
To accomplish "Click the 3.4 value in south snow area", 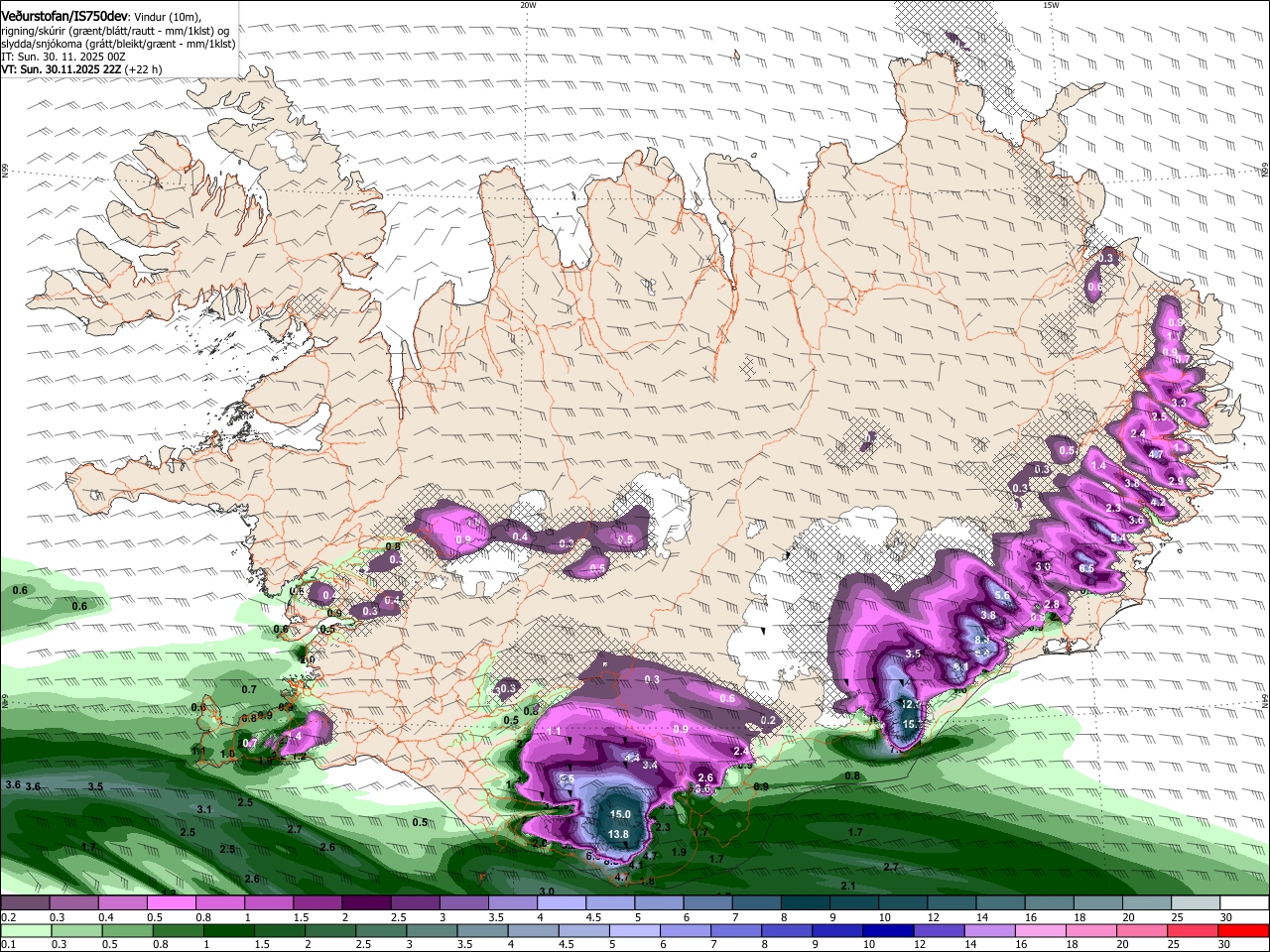I will click(x=650, y=766).
